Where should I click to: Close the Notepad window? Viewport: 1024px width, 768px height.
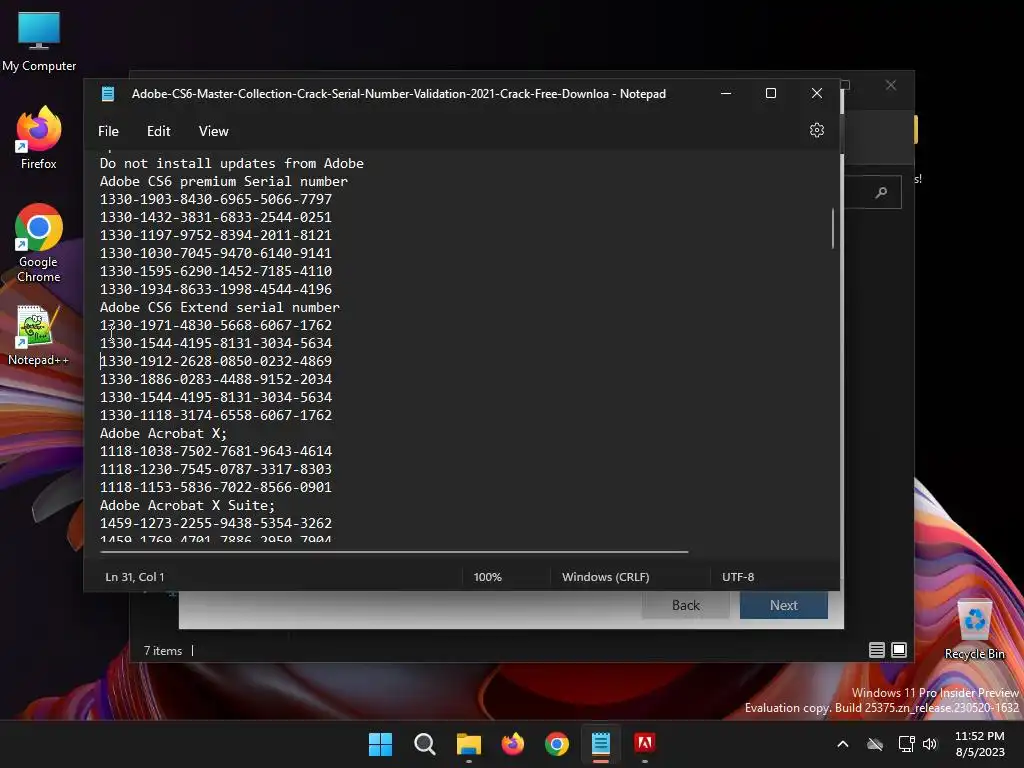816,93
